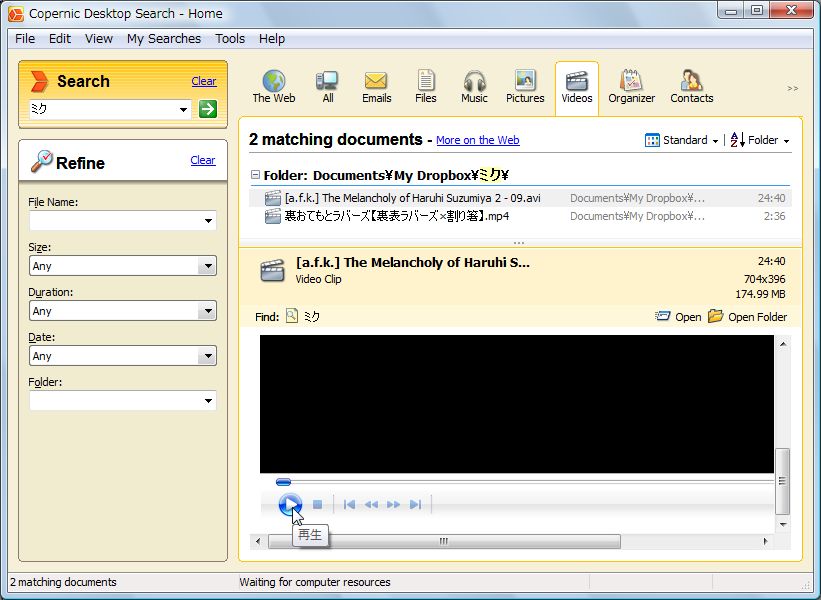Click the Rewind button in player
Viewport: 821px width, 600px height.
371,504
